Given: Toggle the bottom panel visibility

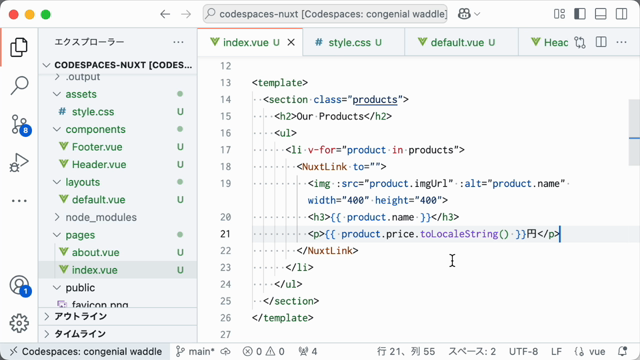Looking at the screenshot, I should point(600,14).
